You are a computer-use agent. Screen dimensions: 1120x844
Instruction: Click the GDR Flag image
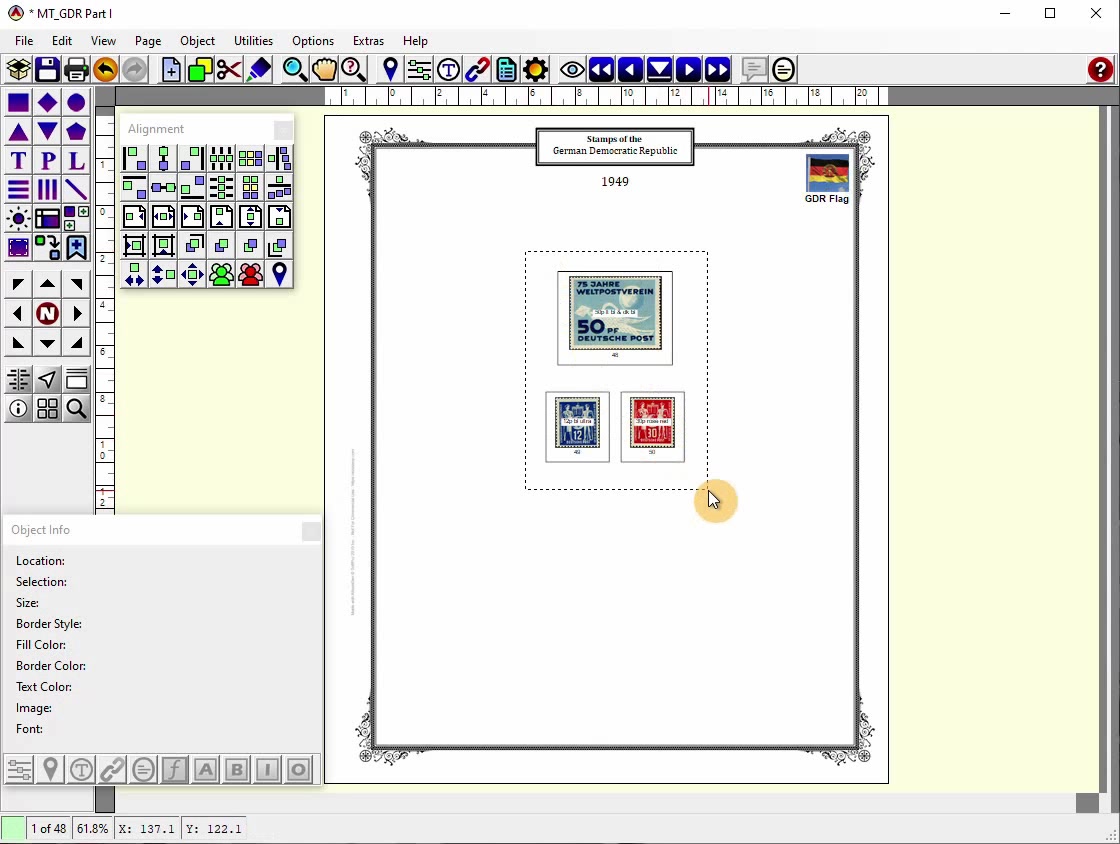coord(827,172)
